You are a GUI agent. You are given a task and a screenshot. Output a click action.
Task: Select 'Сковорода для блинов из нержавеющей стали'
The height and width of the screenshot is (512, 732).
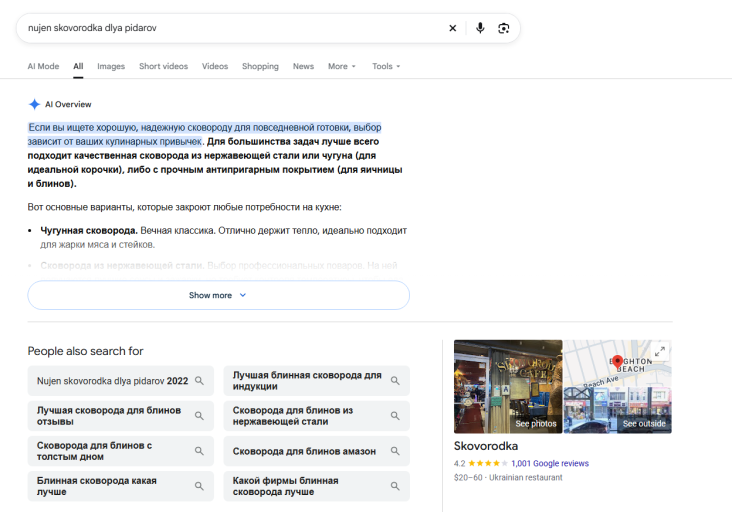(317, 416)
